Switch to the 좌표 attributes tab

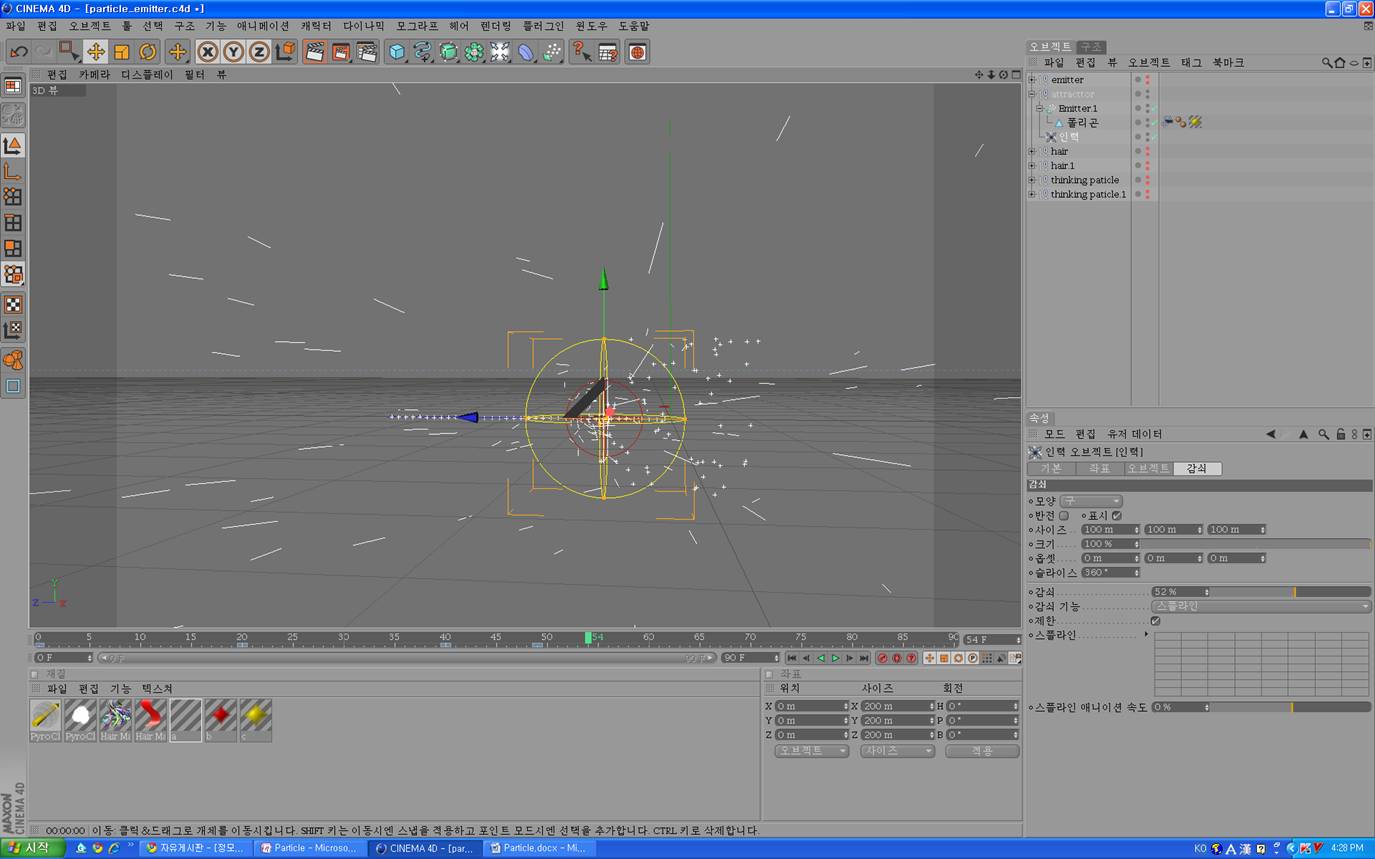click(x=1099, y=468)
